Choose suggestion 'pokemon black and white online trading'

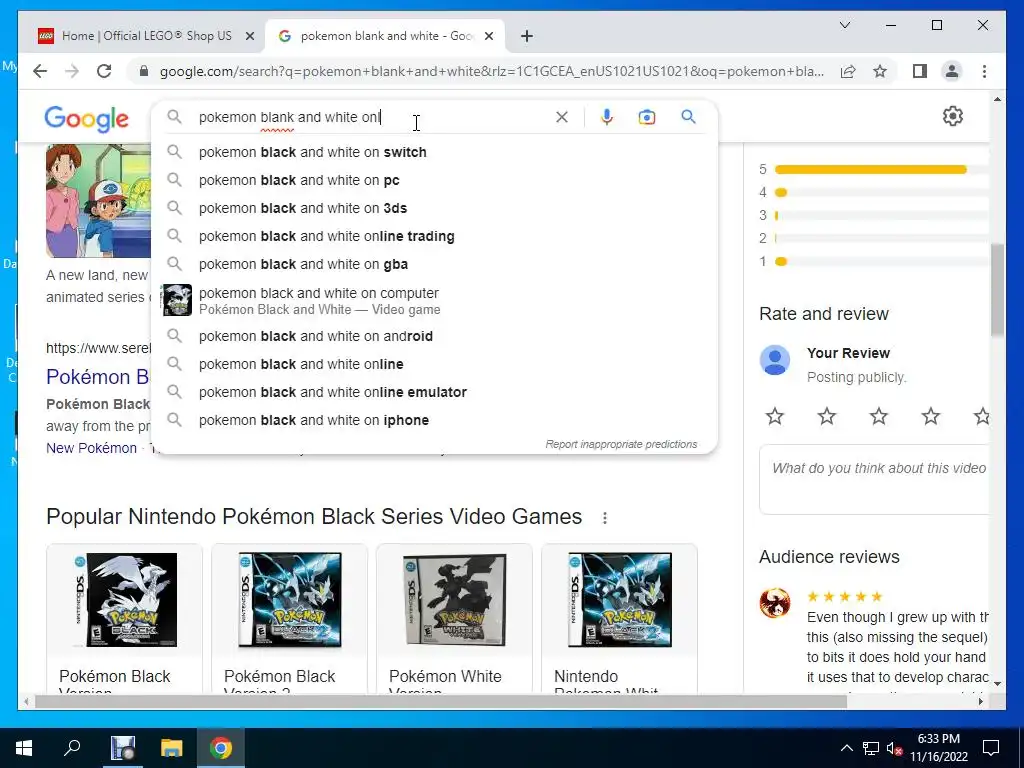[434, 236]
